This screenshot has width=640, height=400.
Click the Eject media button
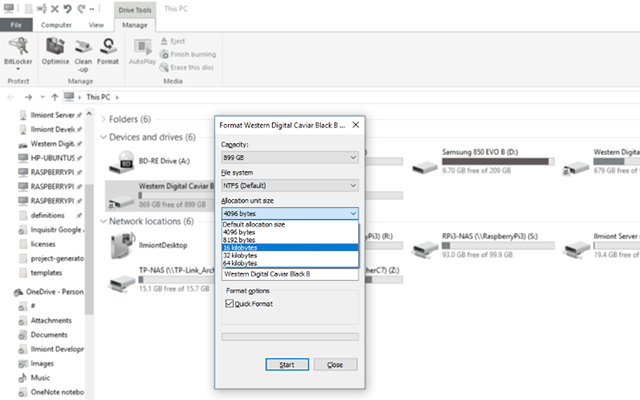pyautogui.click(x=173, y=41)
